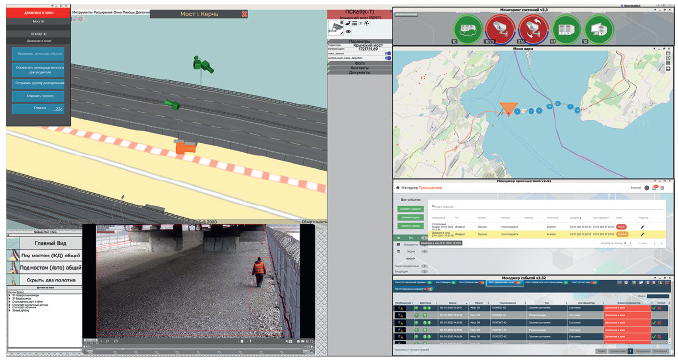Click the green cloud servers status icon
The image size is (678, 361).
click(468, 29)
